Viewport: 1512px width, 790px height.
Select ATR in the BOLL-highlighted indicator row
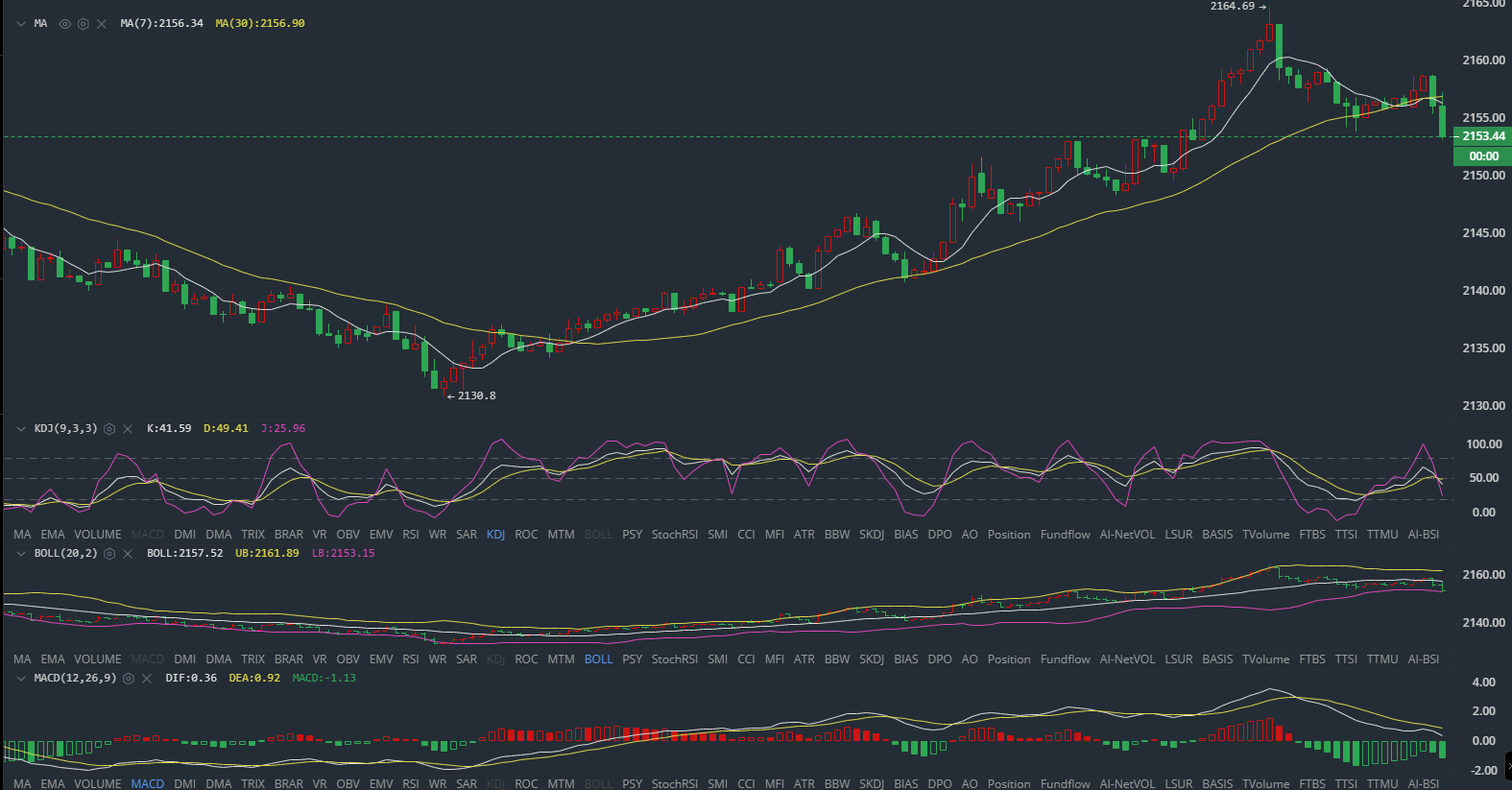point(804,659)
